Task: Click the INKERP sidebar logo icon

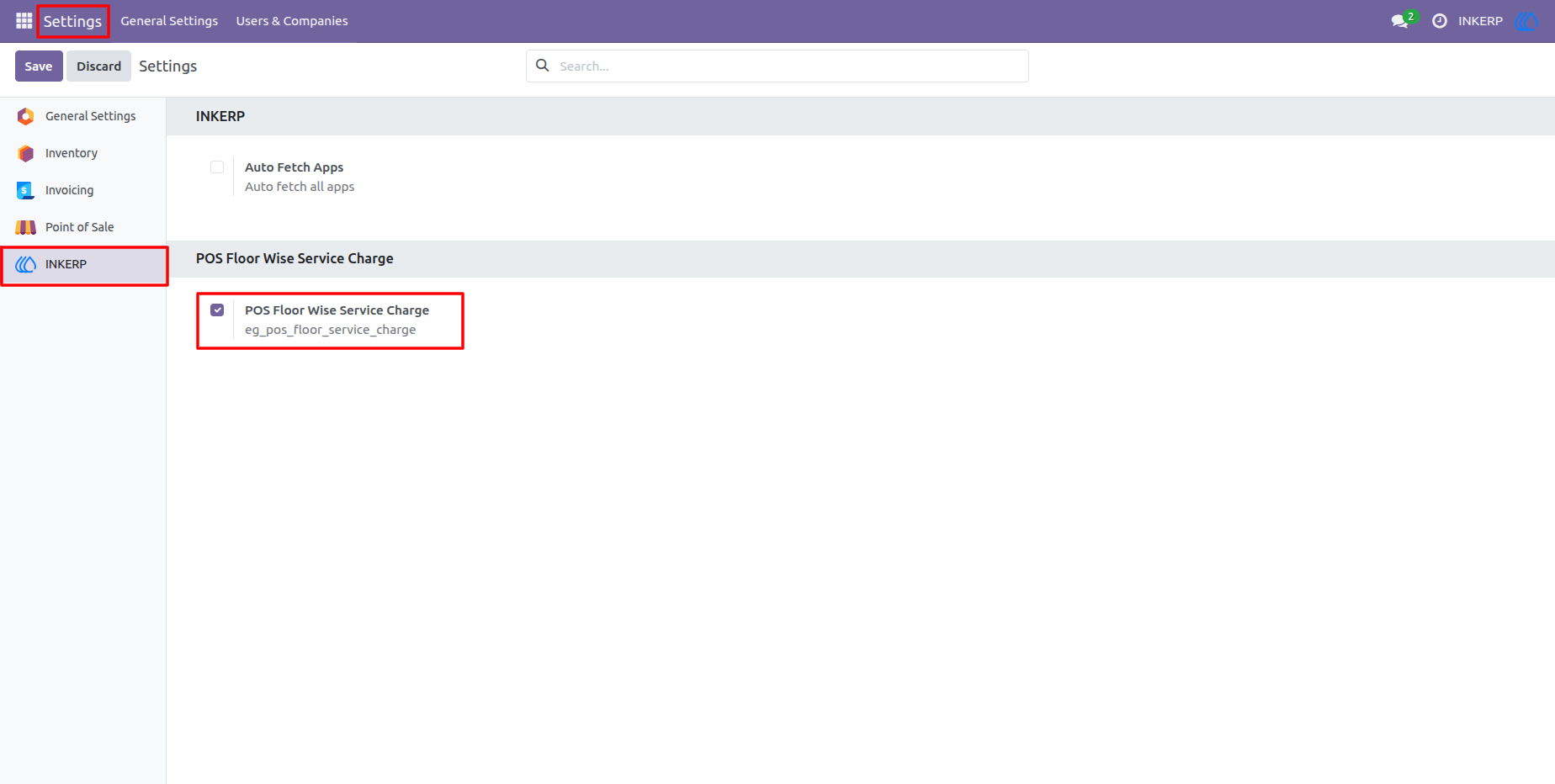Action: point(26,264)
